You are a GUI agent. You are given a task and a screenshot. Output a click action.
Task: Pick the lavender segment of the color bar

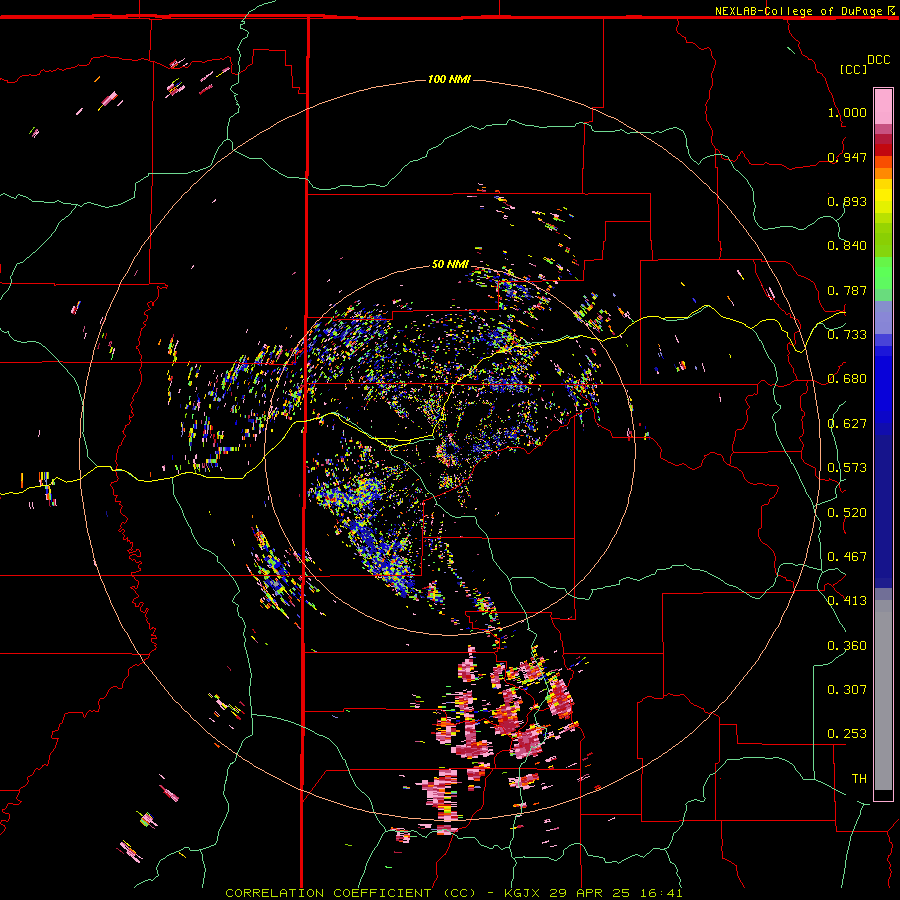click(x=883, y=317)
